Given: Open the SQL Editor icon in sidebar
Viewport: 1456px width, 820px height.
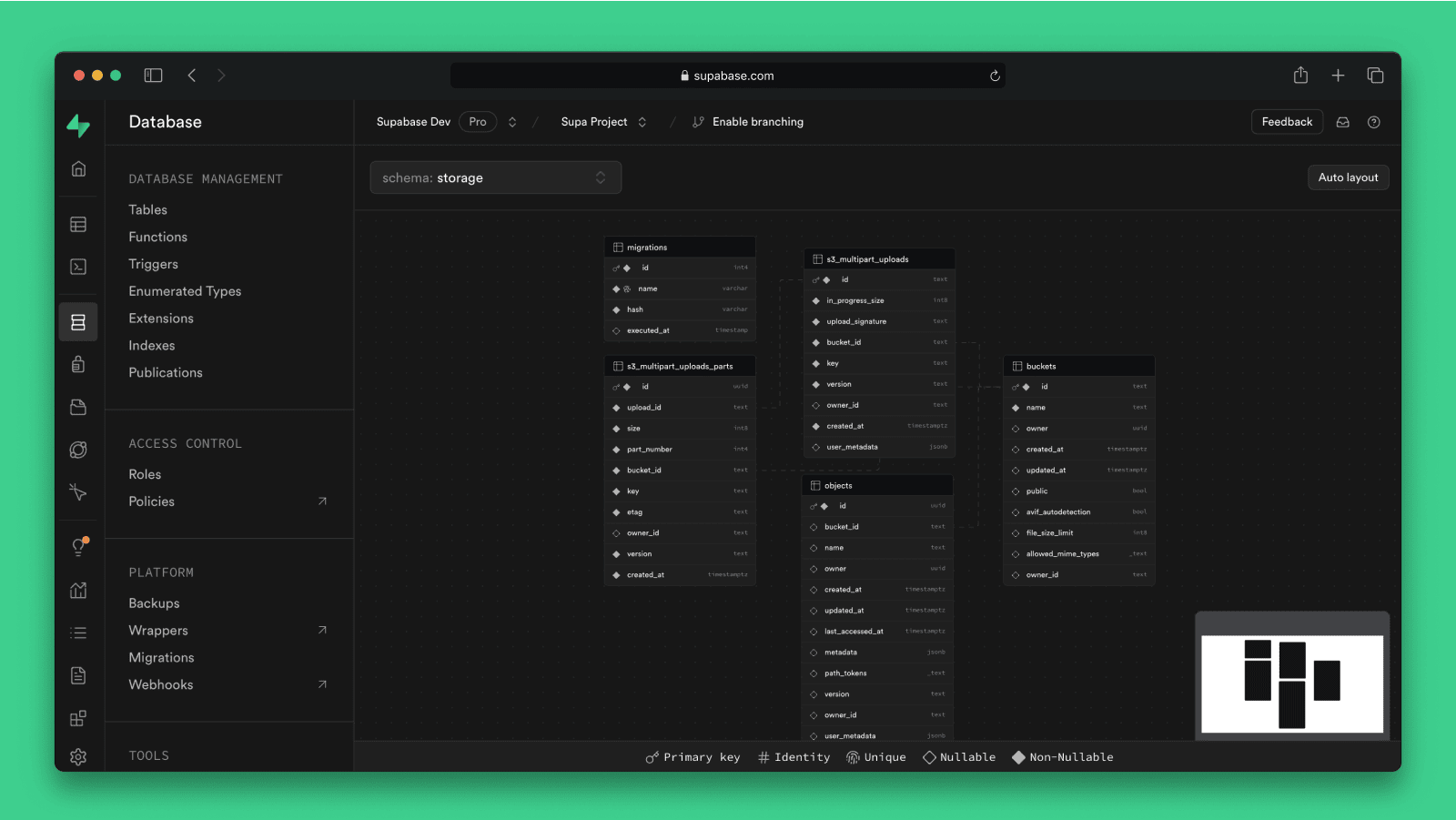Looking at the screenshot, I should [x=78, y=267].
